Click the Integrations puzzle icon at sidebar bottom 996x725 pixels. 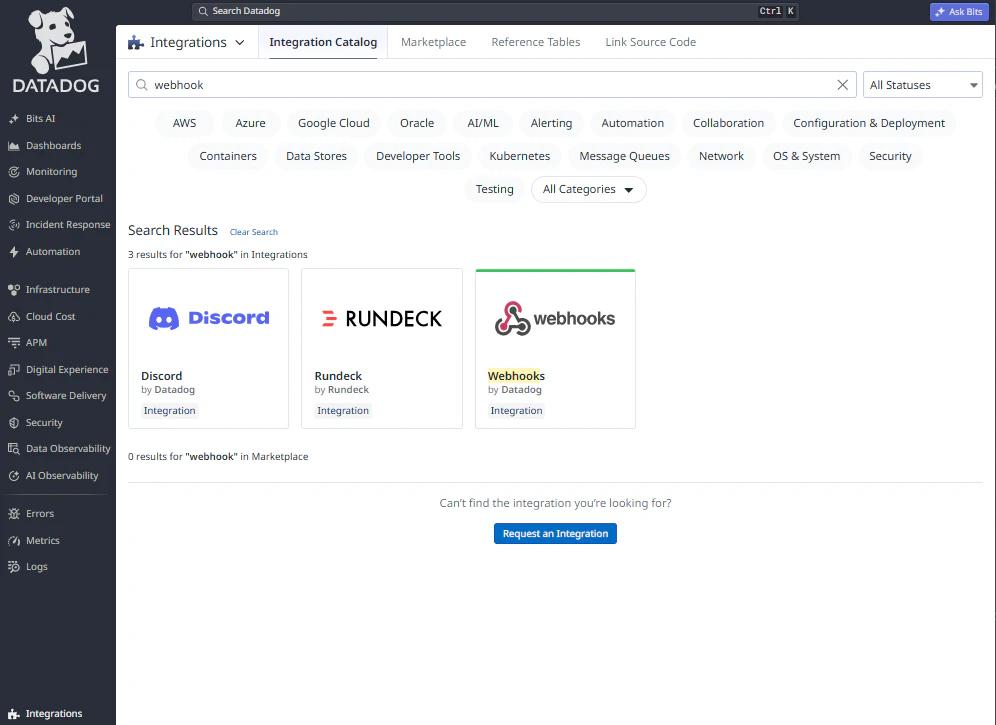[14, 714]
